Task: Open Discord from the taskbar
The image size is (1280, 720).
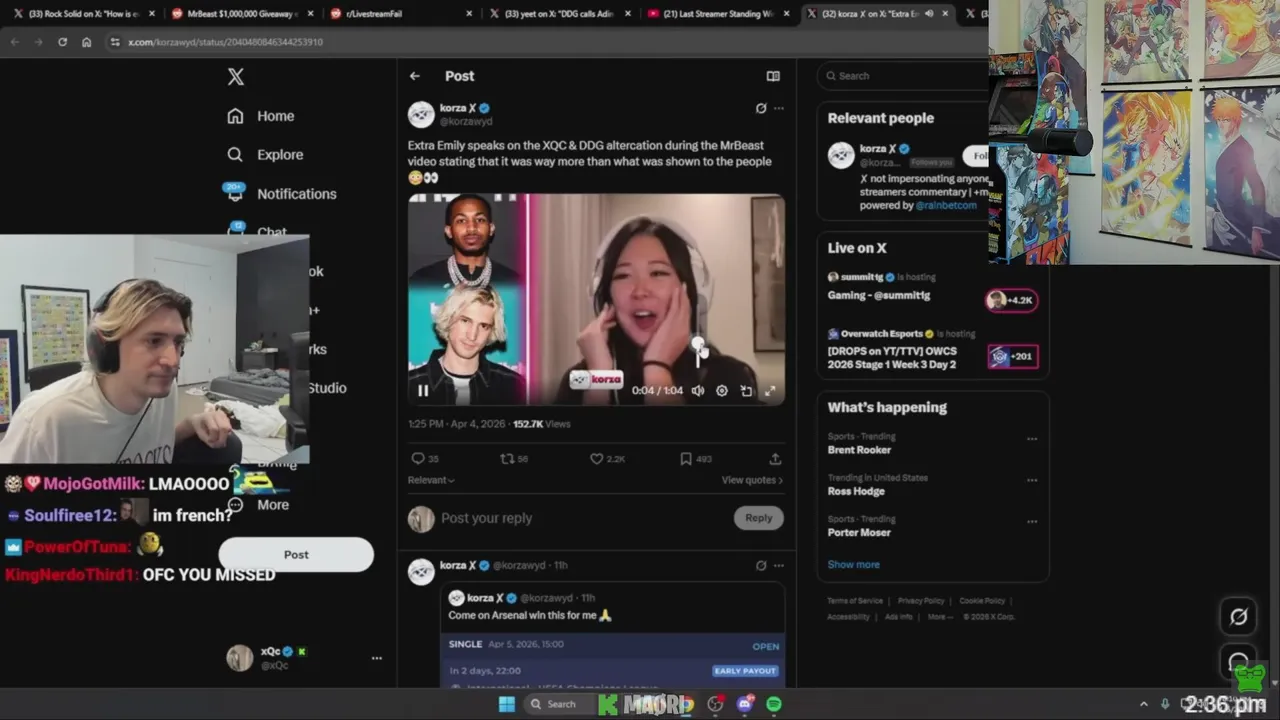Action: pyautogui.click(x=745, y=704)
